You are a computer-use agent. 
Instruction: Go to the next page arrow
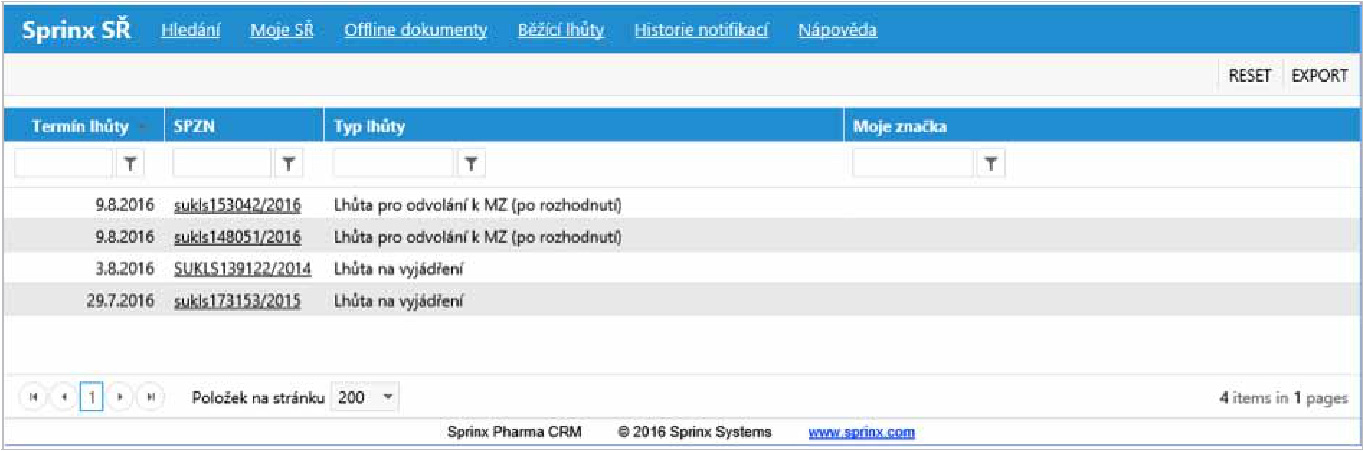120,397
